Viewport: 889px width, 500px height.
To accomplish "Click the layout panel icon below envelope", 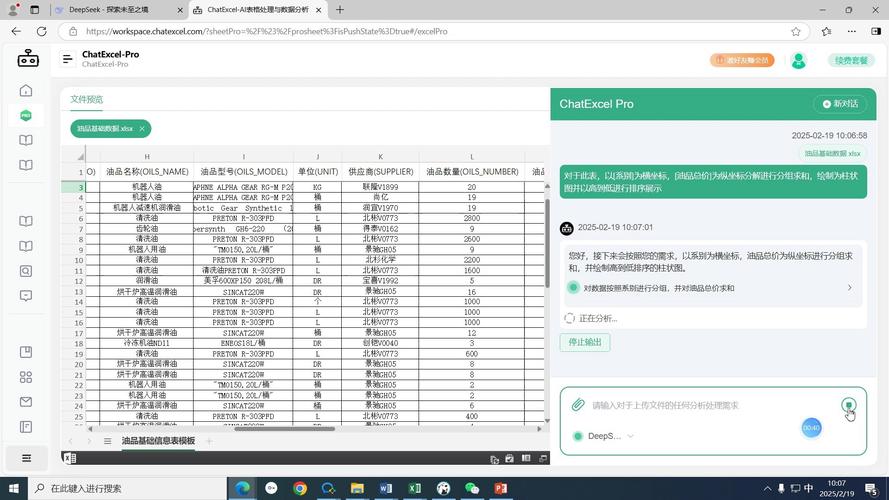I will (26, 427).
